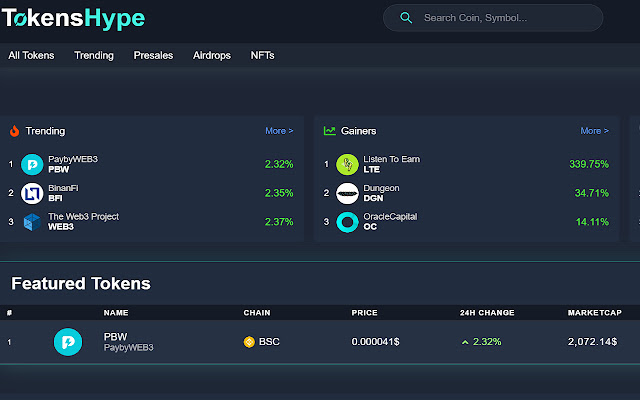
Task: Open Listen To Earn LTE entry
Action: [x=391, y=164]
